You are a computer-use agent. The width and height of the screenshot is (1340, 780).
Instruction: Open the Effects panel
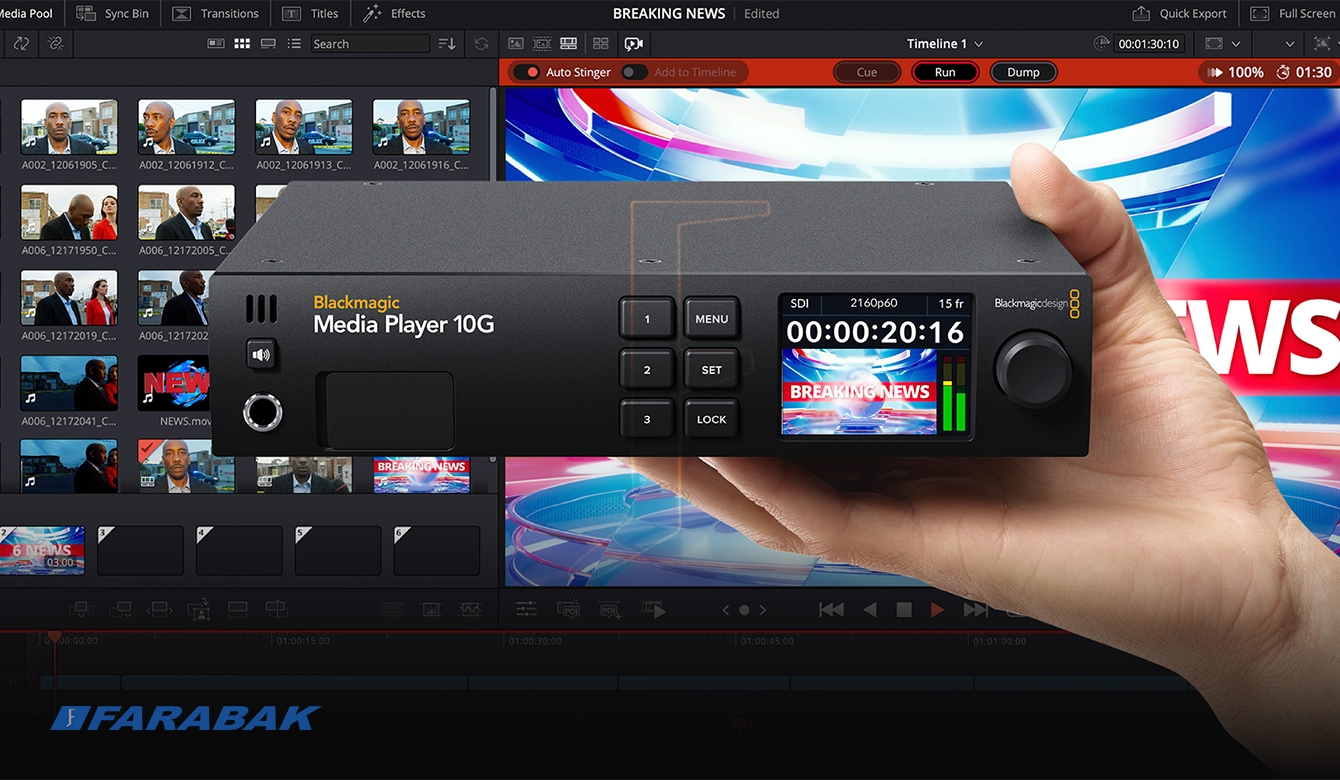[x=394, y=14]
